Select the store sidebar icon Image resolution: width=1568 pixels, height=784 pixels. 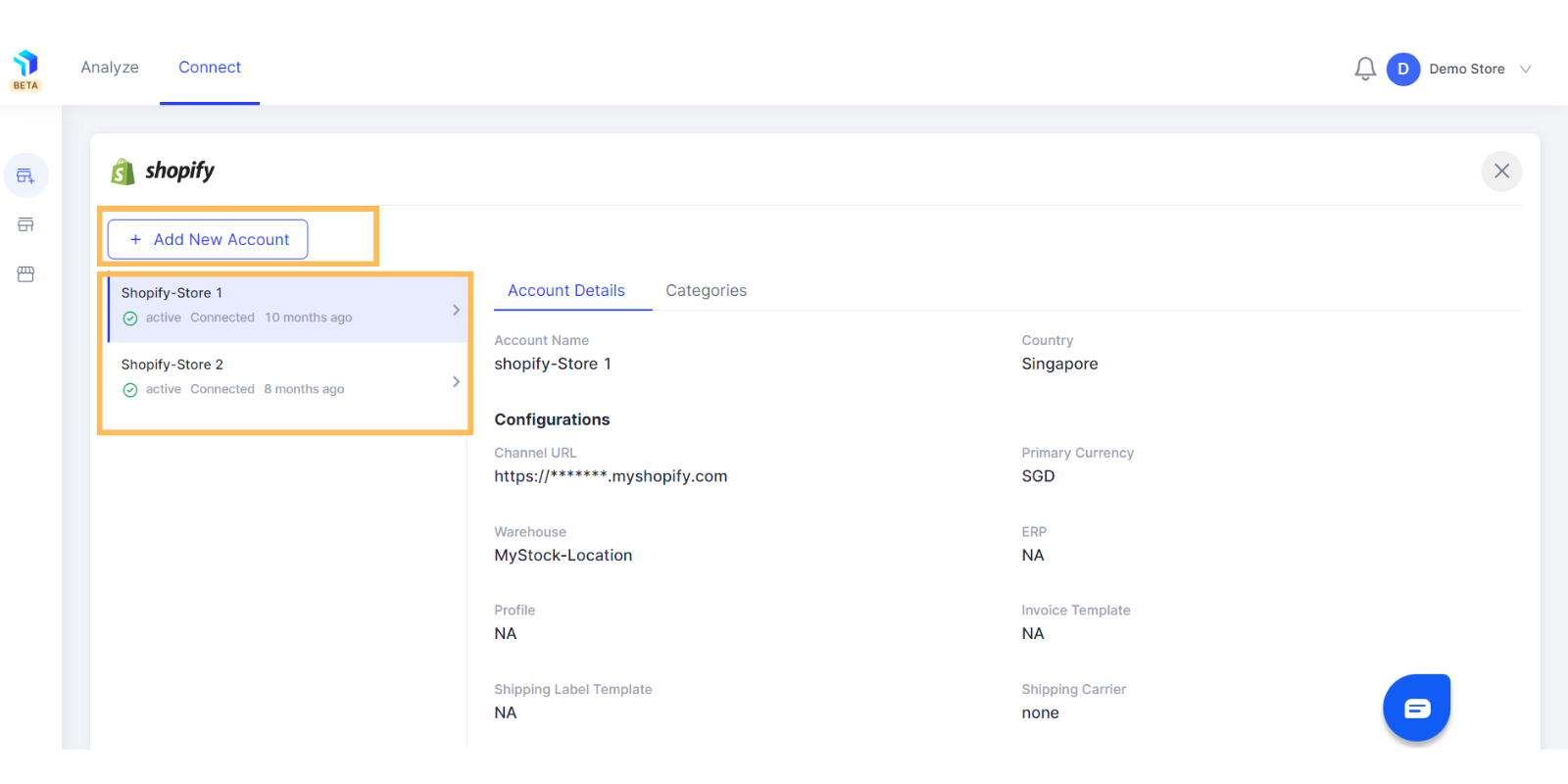tap(26, 224)
